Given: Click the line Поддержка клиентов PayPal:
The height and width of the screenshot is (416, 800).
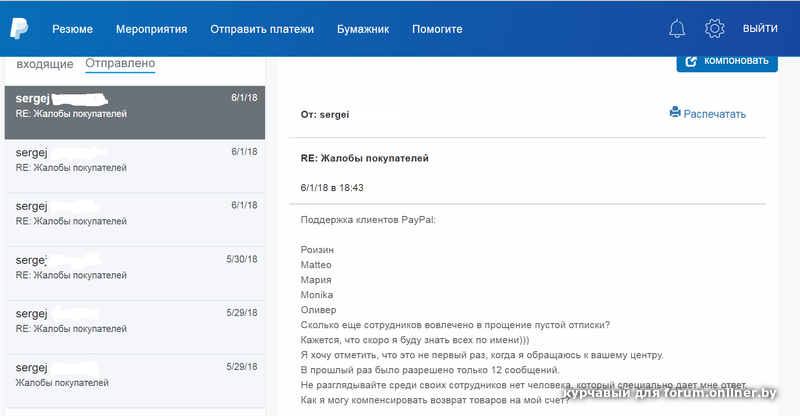Looking at the screenshot, I should point(368,220).
